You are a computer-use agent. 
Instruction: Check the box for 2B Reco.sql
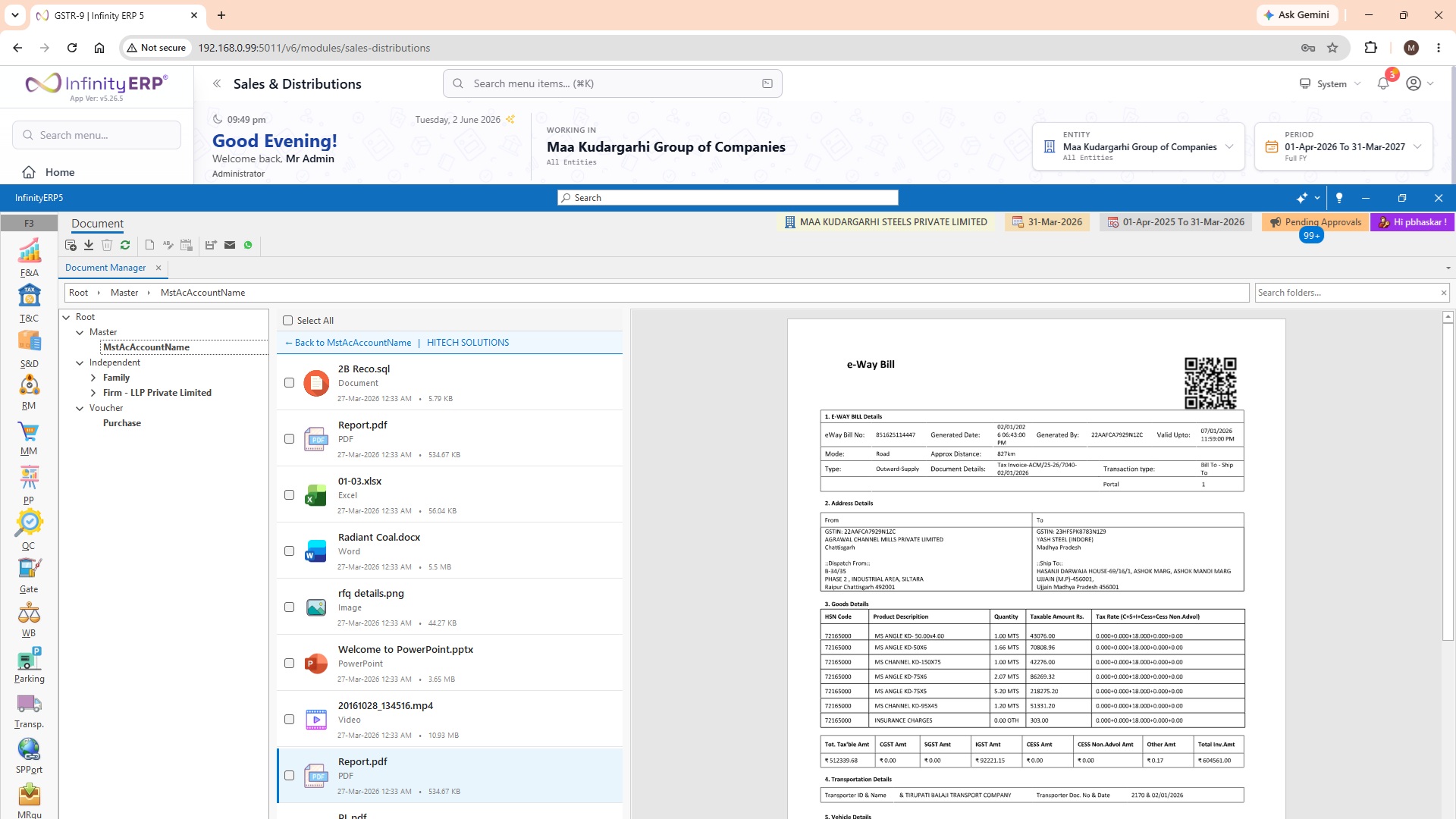pos(289,383)
